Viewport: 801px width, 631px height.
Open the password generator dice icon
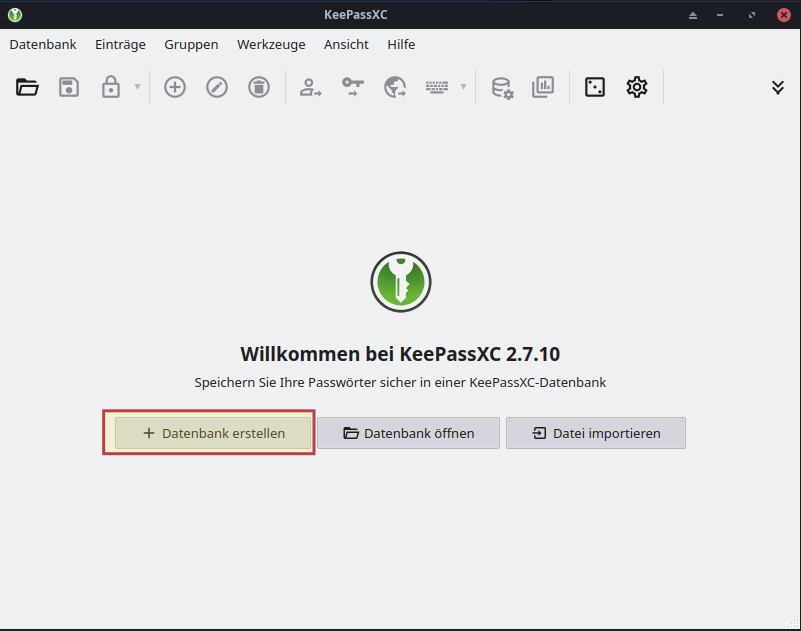pyautogui.click(x=595, y=87)
